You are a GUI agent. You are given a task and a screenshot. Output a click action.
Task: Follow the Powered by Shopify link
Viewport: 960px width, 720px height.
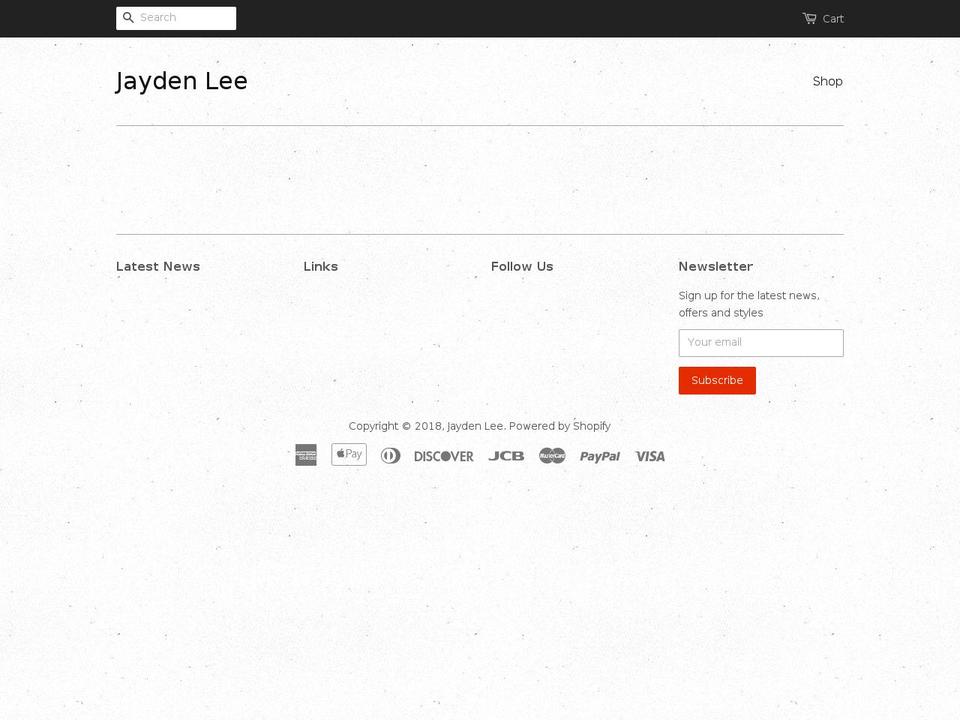pyautogui.click(x=560, y=426)
